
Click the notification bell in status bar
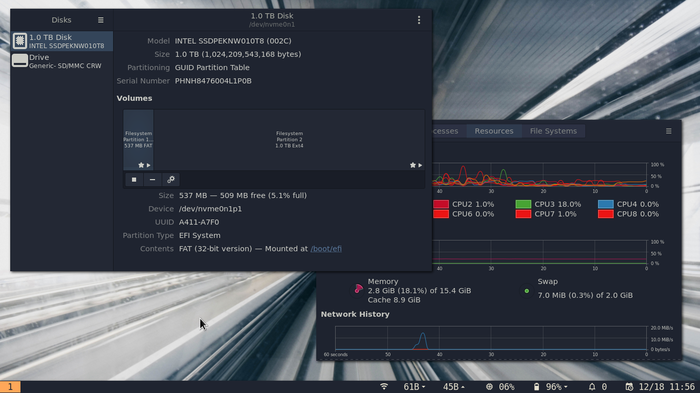coord(592,387)
